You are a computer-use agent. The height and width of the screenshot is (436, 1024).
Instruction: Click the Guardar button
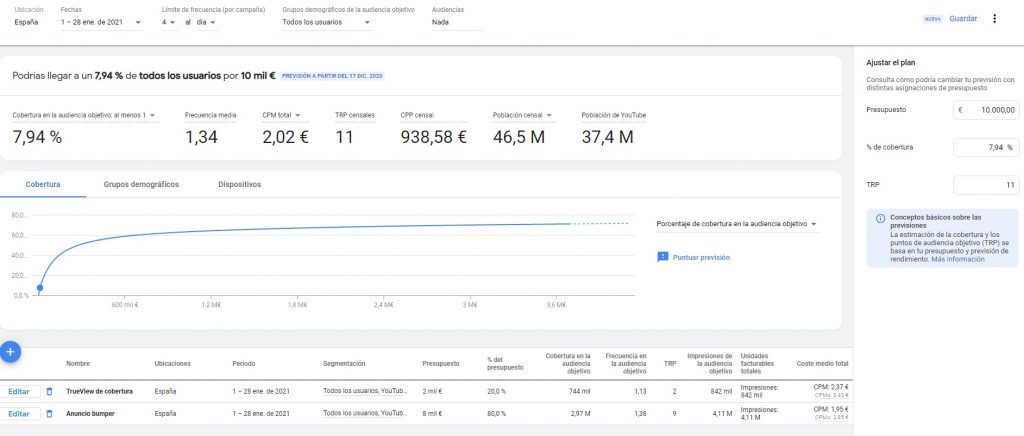963,19
